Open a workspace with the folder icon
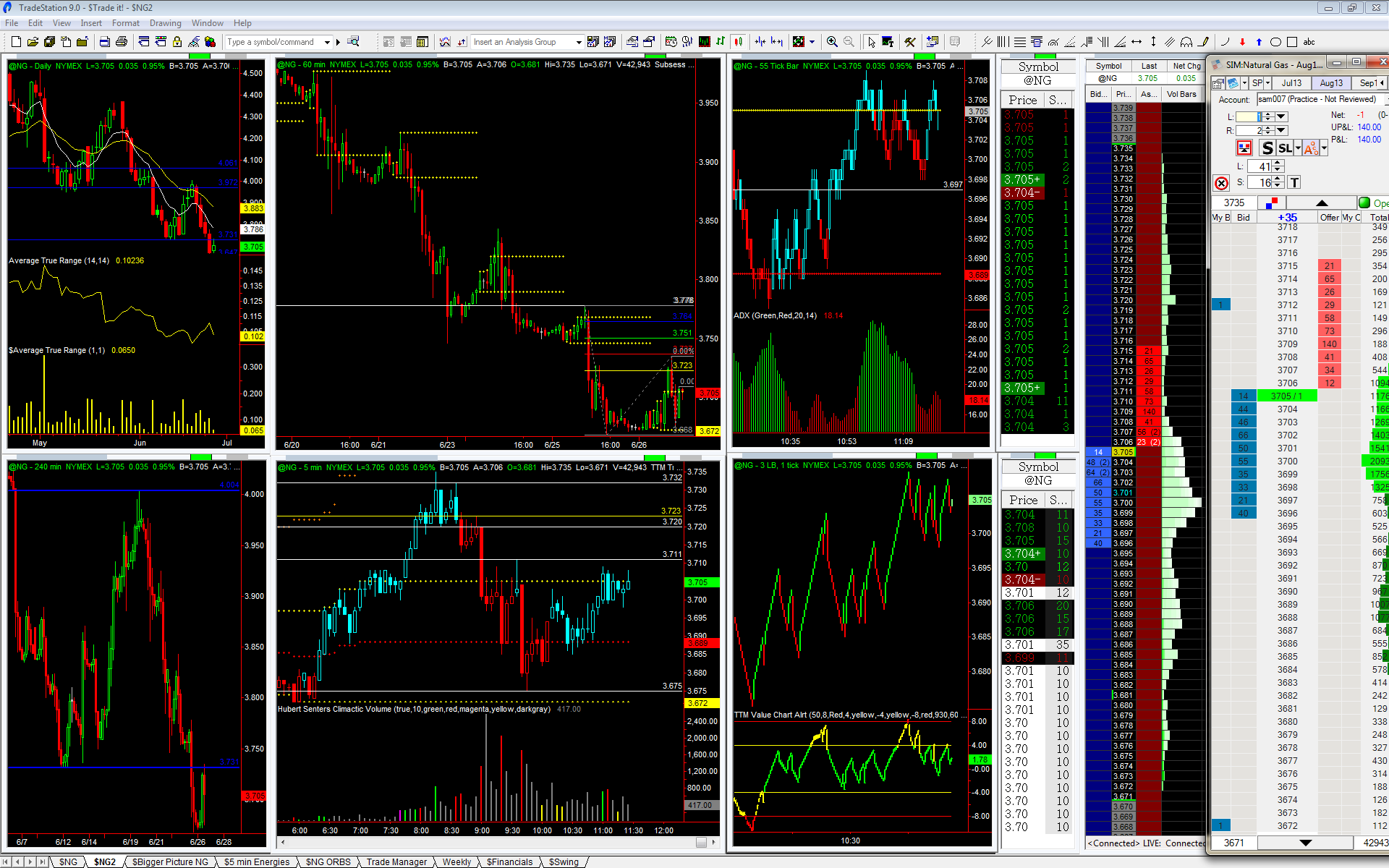 click(x=33, y=42)
